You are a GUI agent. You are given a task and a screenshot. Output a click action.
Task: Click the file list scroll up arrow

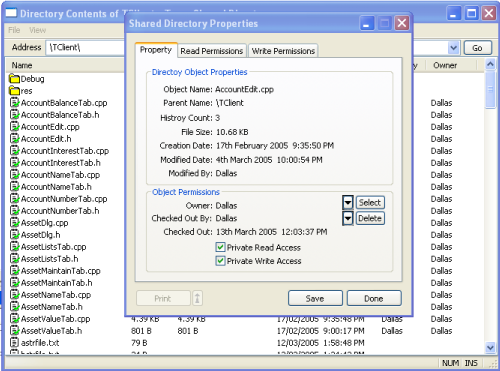pos(490,64)
